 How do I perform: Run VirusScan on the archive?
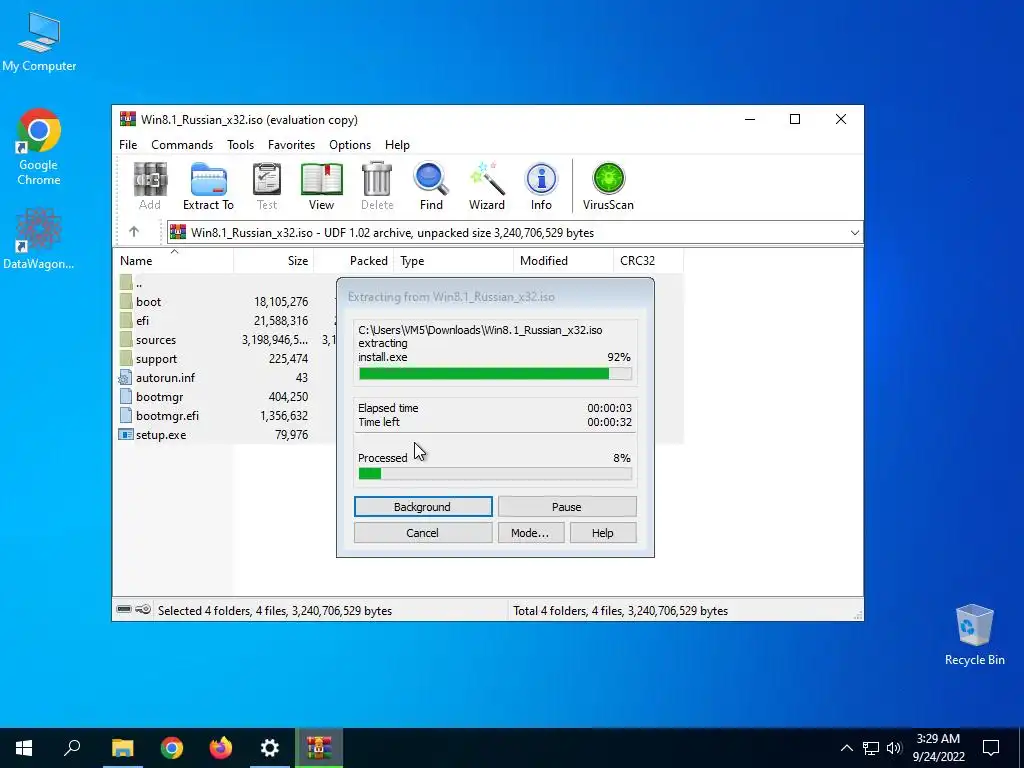click(608, 186)
